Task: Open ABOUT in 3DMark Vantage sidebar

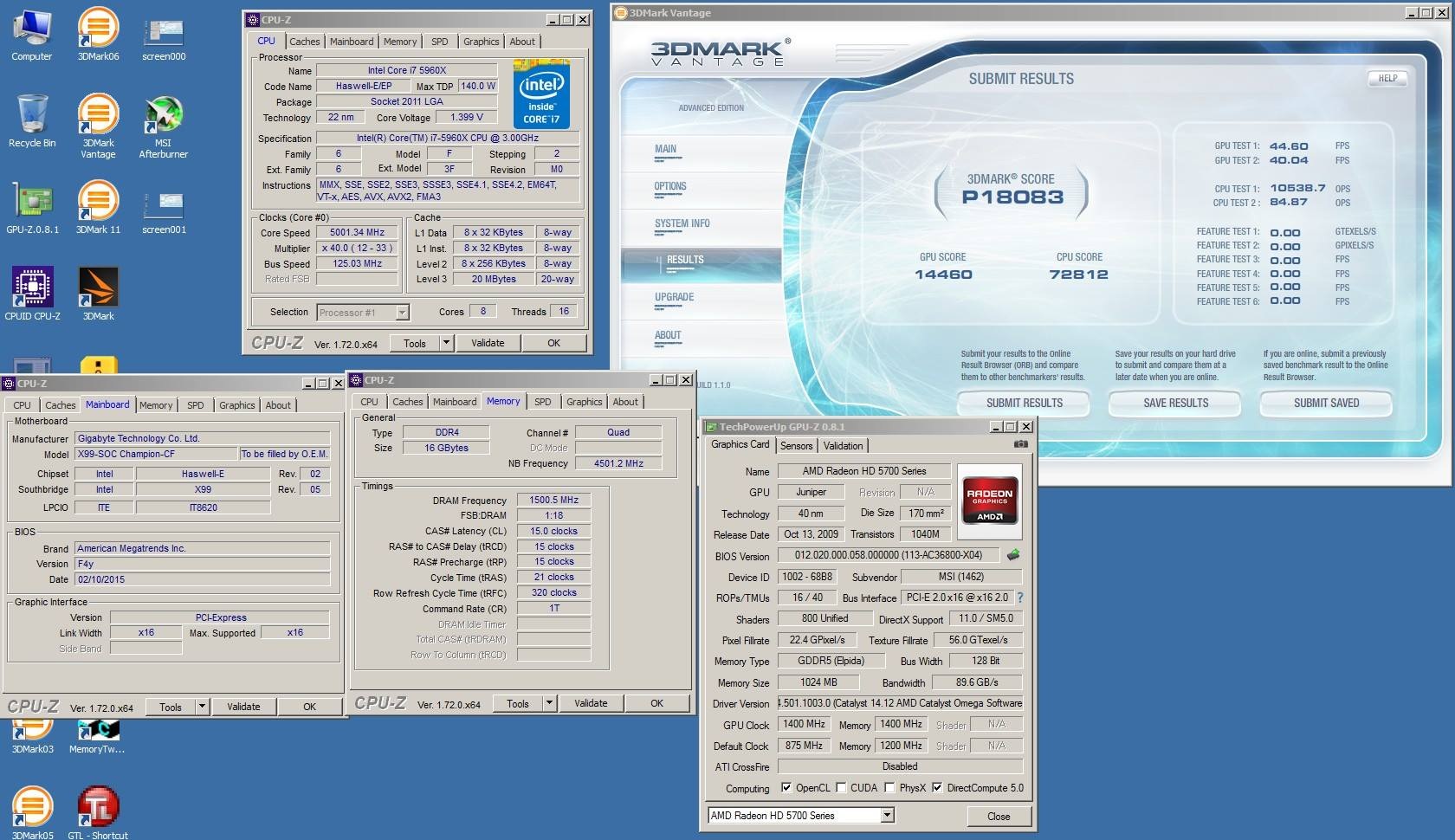Action: click(668, 336)
